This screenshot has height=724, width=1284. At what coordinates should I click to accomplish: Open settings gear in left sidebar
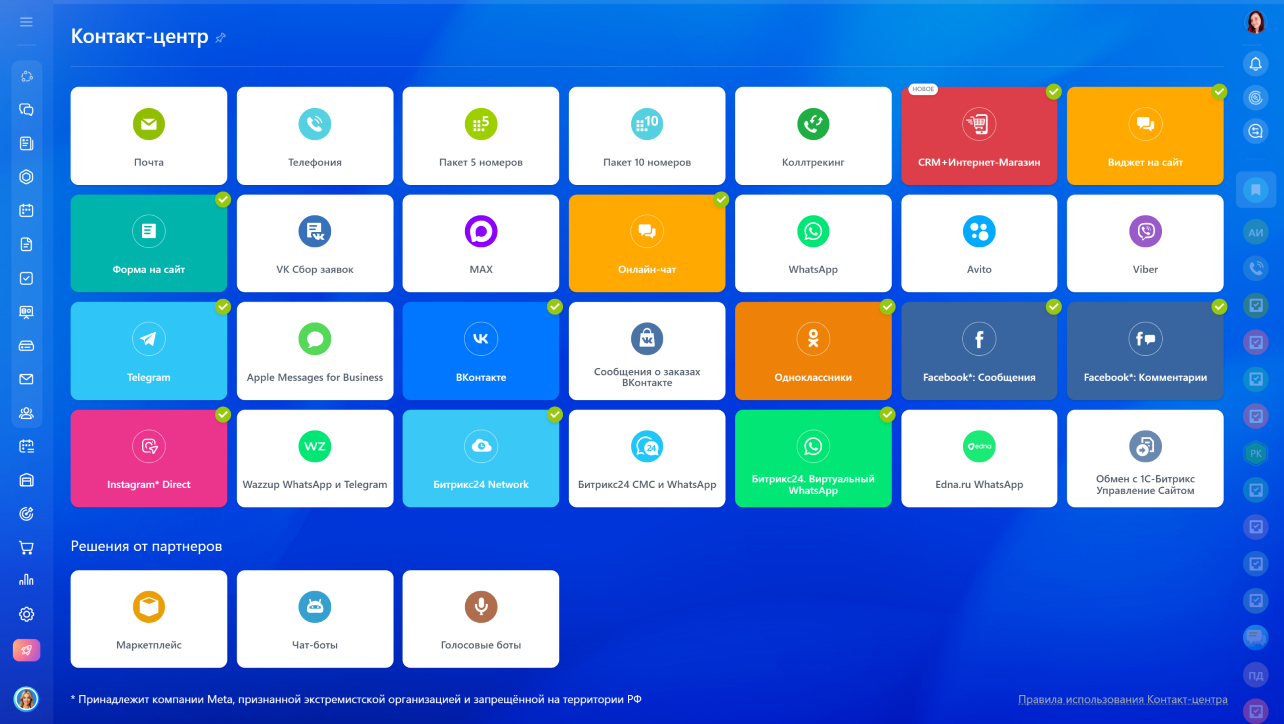click(26, 614)
